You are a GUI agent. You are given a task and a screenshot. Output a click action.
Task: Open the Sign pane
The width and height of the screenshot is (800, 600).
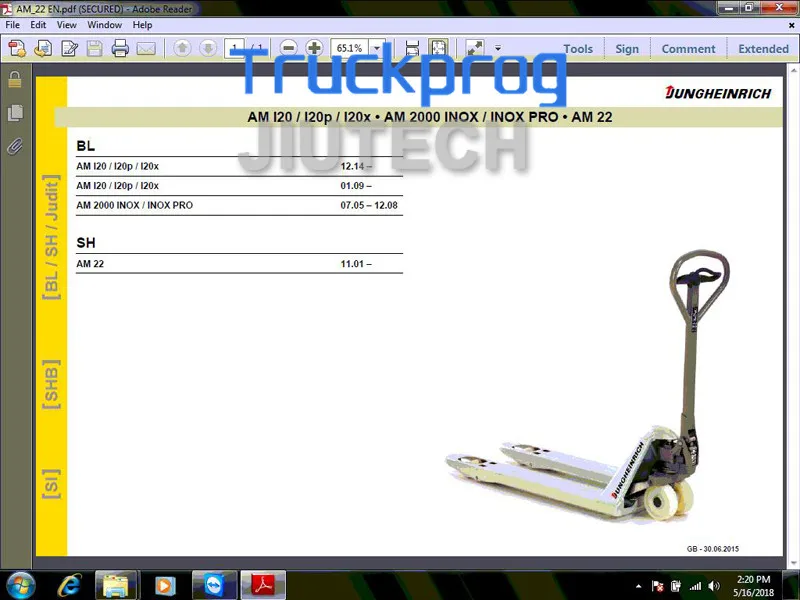coord(627,49)
